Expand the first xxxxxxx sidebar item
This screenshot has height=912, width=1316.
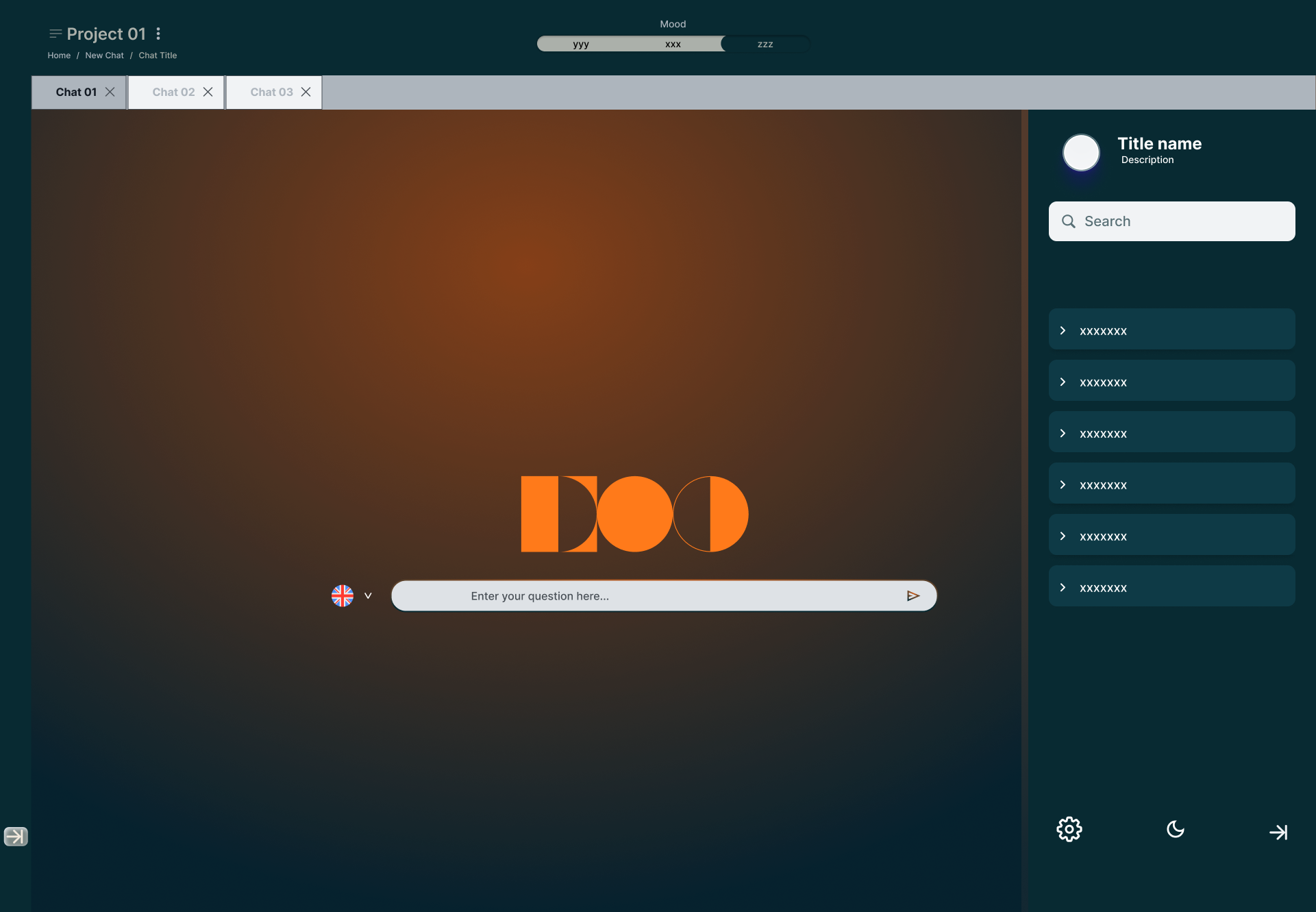tap(1171, 329)
